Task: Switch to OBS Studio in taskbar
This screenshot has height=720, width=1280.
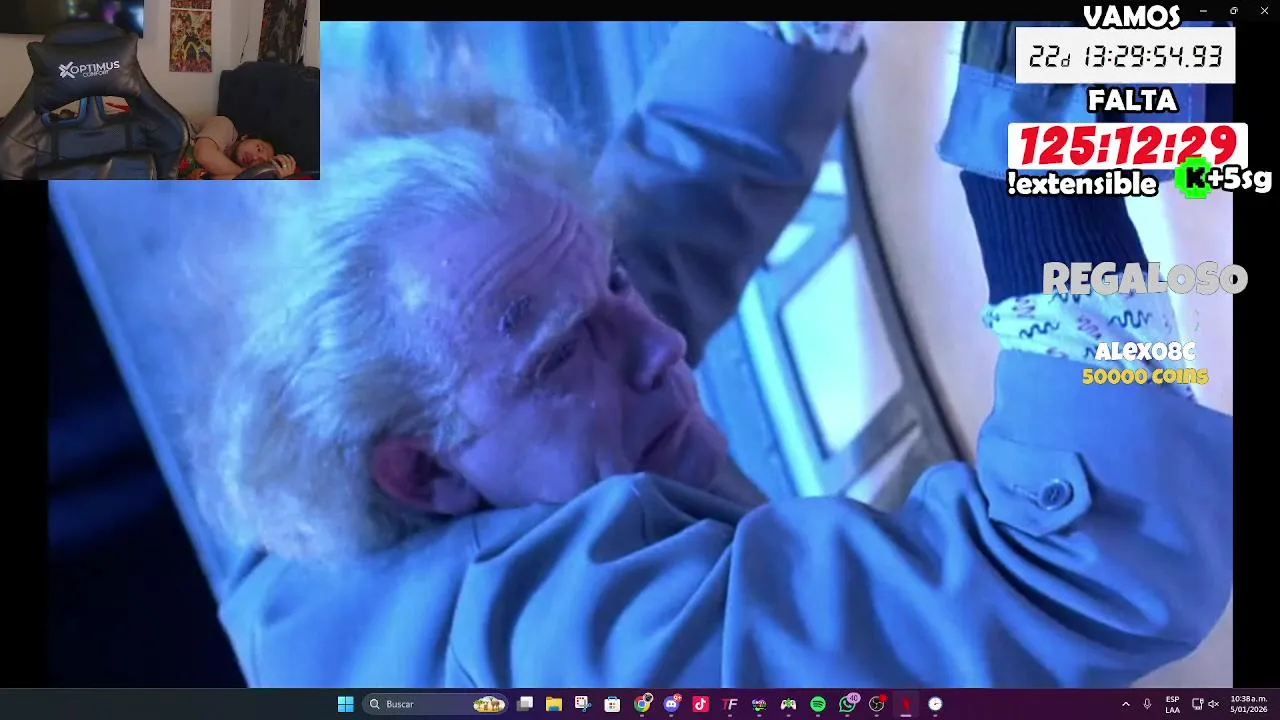Action: (877, 704)
